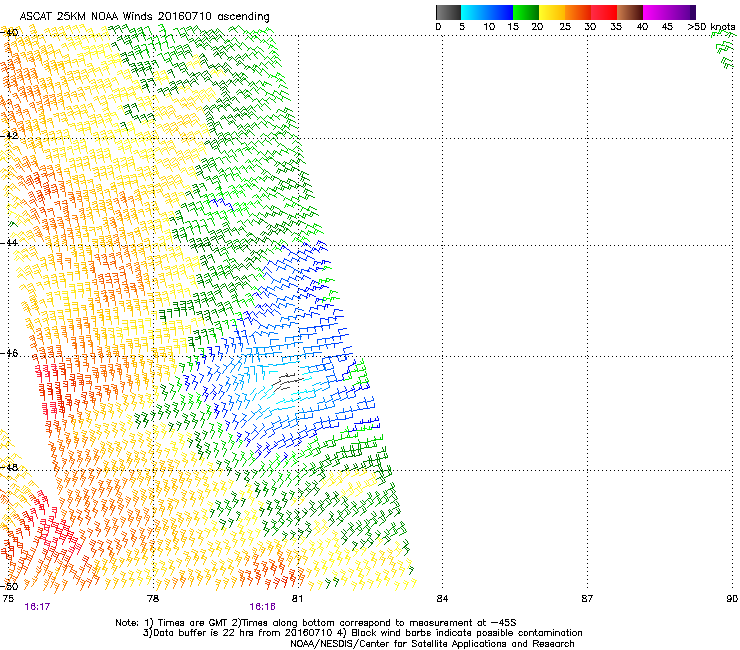Click the gray 0-5 knots color swatch
740x650 pixels.
click(448, 12)
